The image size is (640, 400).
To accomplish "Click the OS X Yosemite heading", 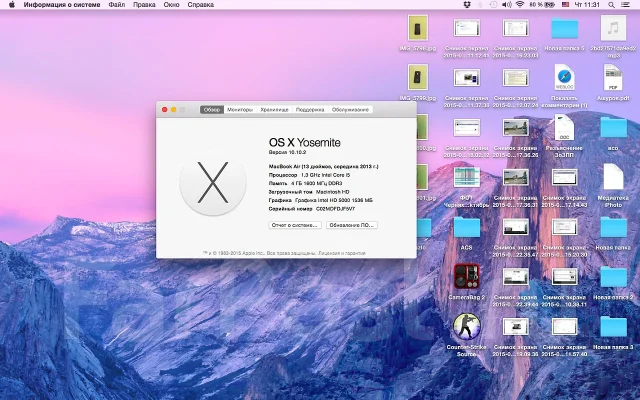I will tap(304, 142).
